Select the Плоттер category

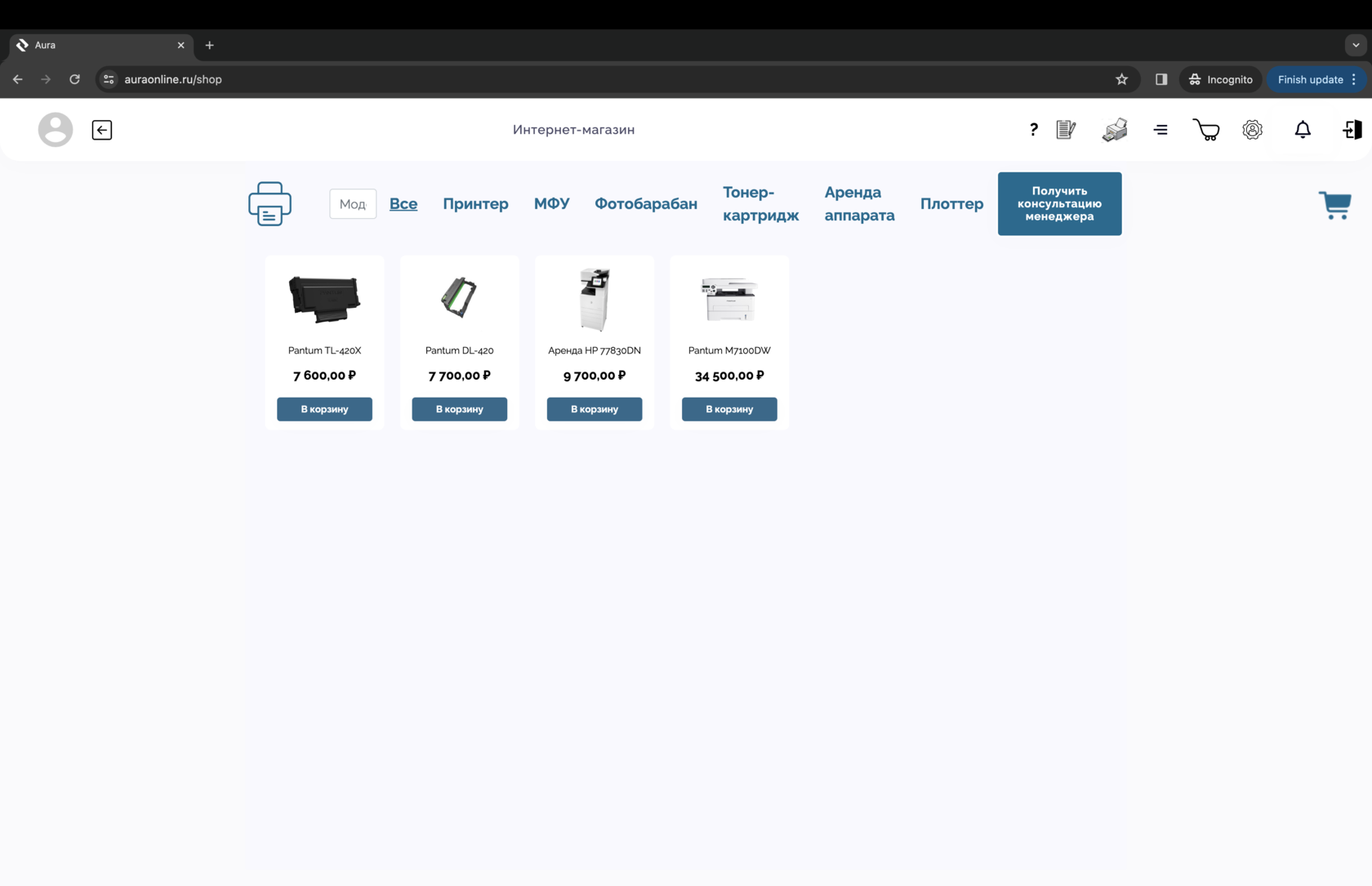click(x=952, y=204)
